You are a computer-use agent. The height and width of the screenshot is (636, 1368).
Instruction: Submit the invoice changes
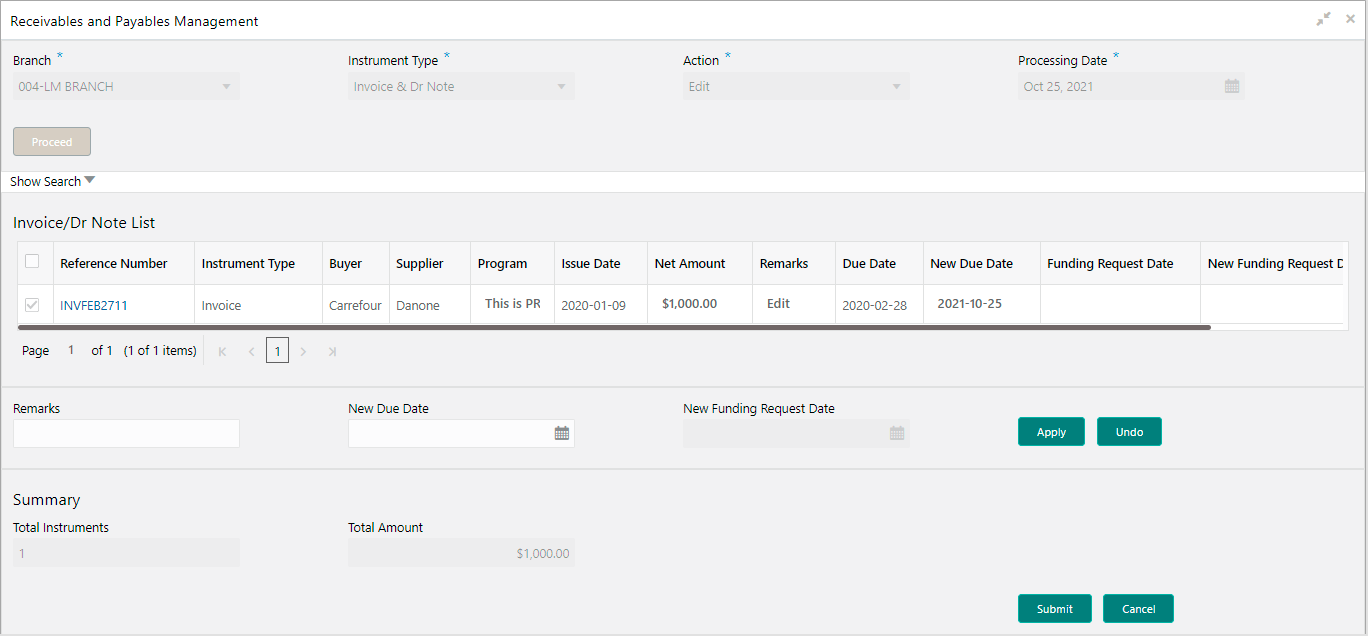1054,609
